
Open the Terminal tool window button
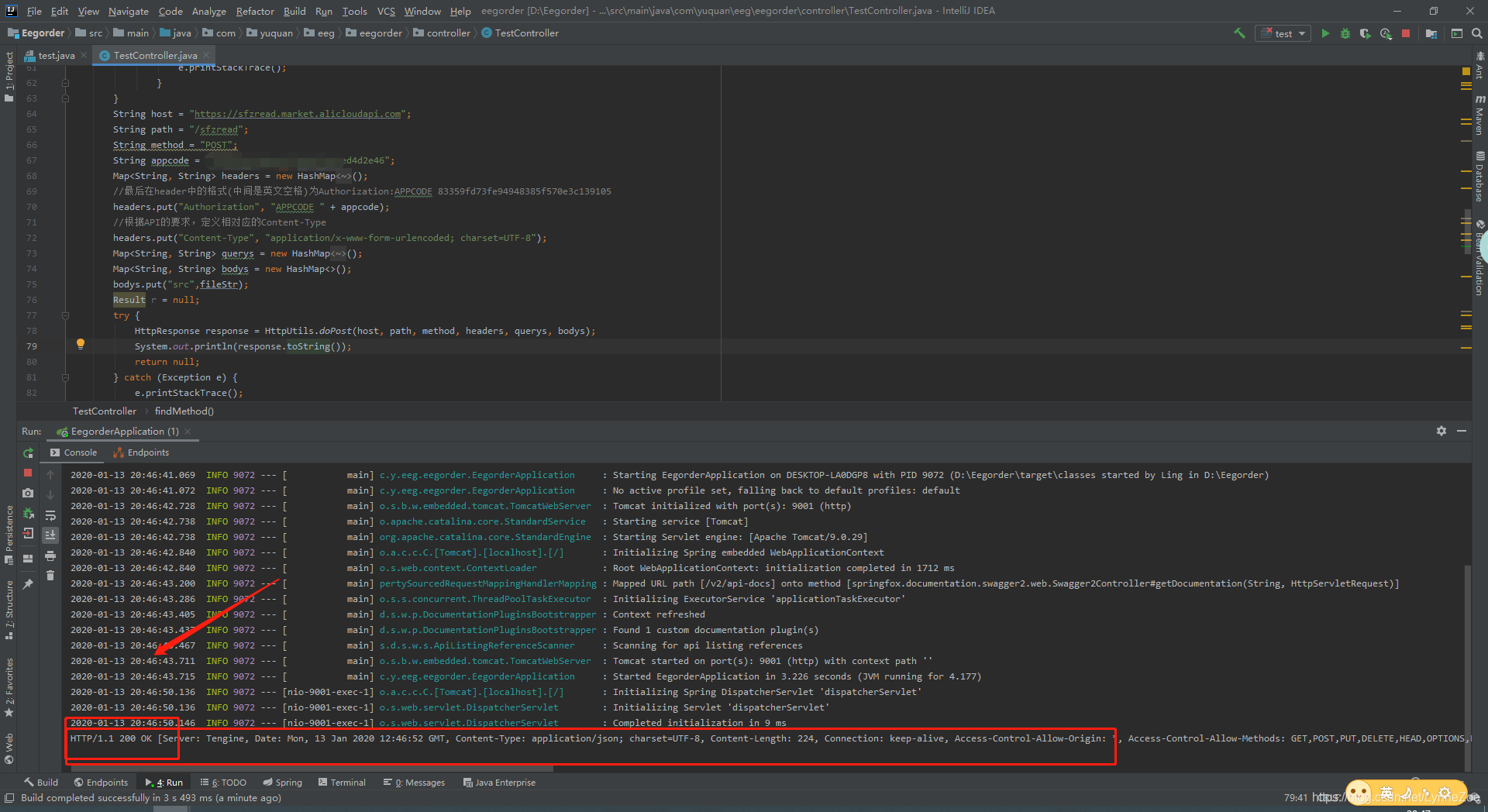tap(341, 783)
